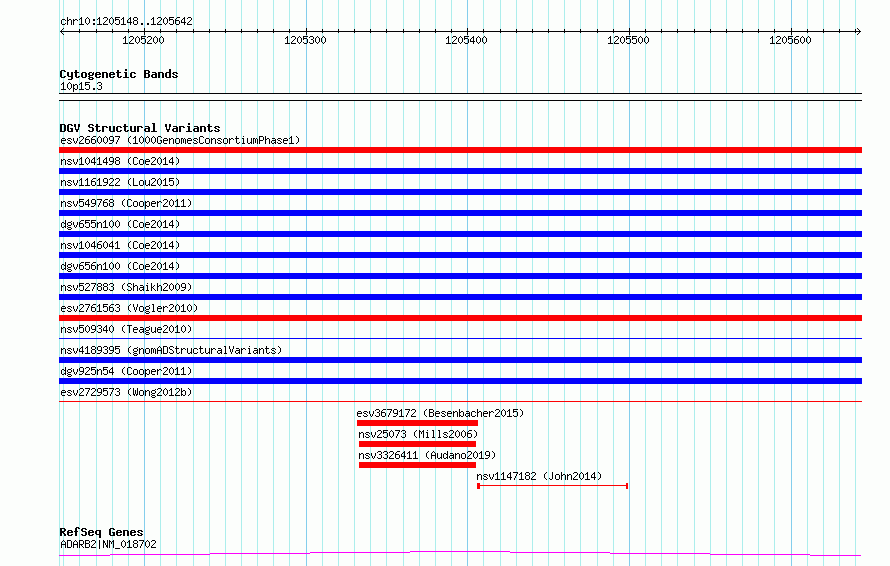Click the nsv1041498 (Coe2014) variant label
Viewport: 890px width, 566px height.
[120, 161]
